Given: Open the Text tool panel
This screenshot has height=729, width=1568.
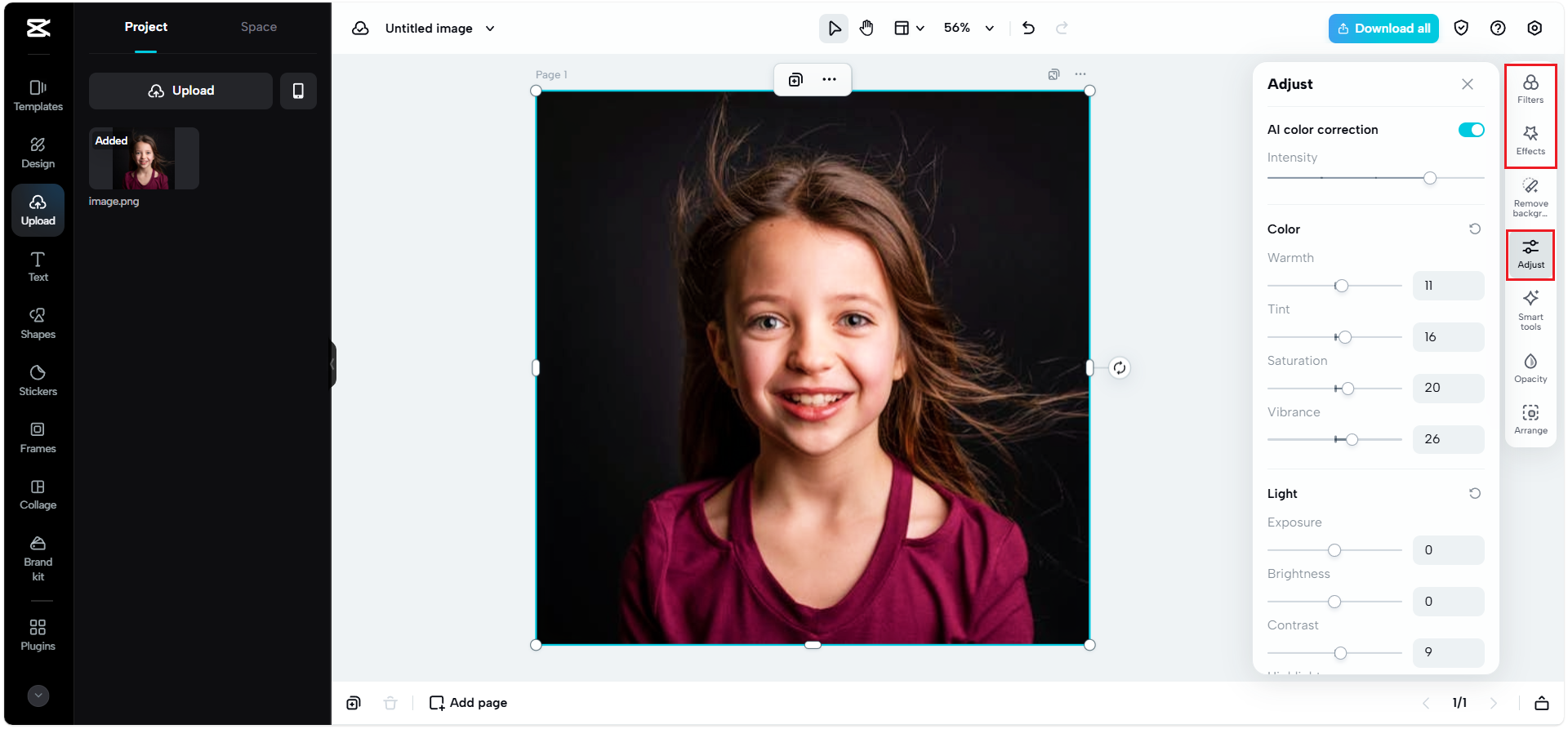Looking at the screenshot, I should [x=38, y=267].
